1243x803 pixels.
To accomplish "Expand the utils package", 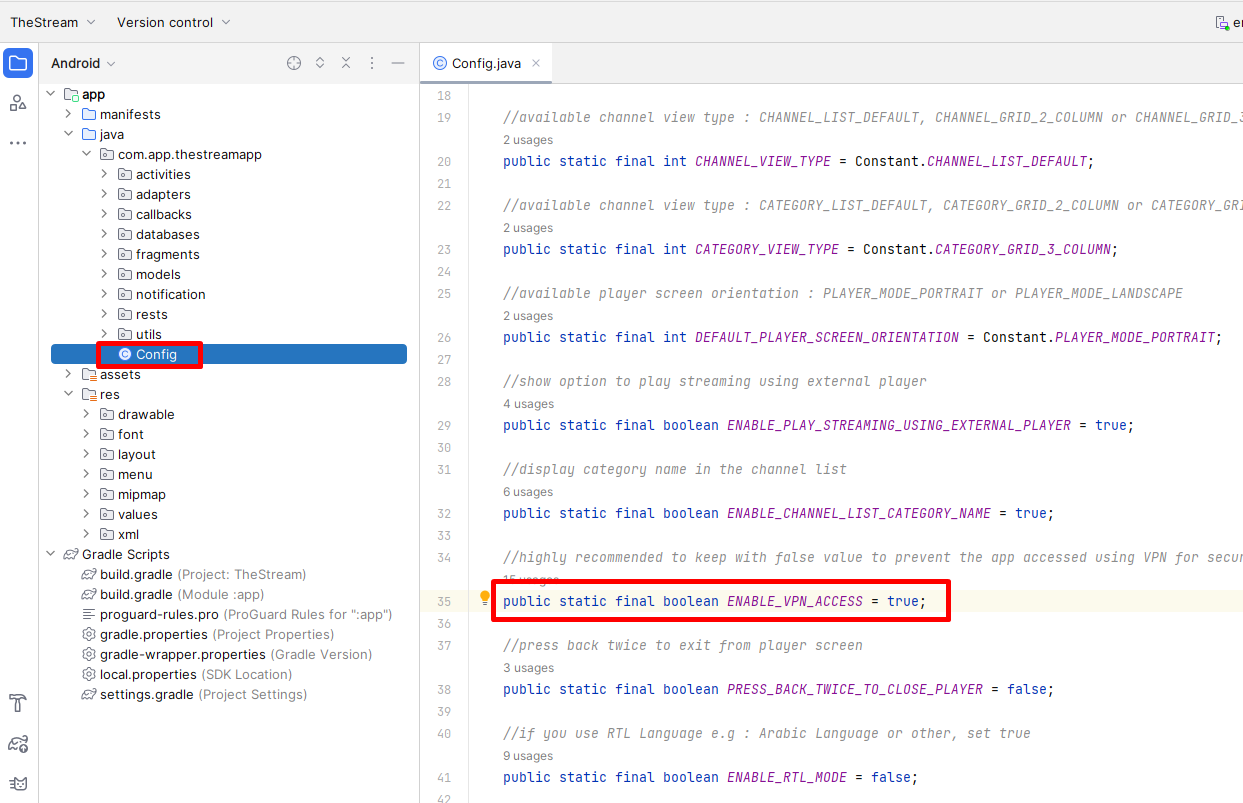I will point(104,334).
